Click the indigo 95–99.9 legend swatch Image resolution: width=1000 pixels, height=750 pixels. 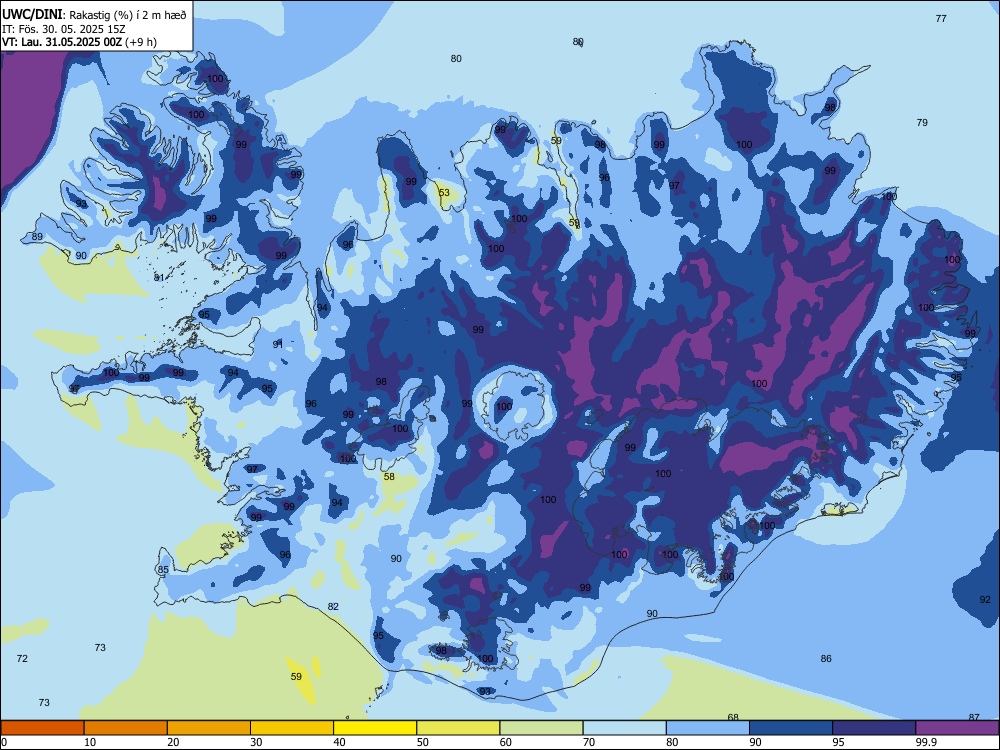pos(874,728)
